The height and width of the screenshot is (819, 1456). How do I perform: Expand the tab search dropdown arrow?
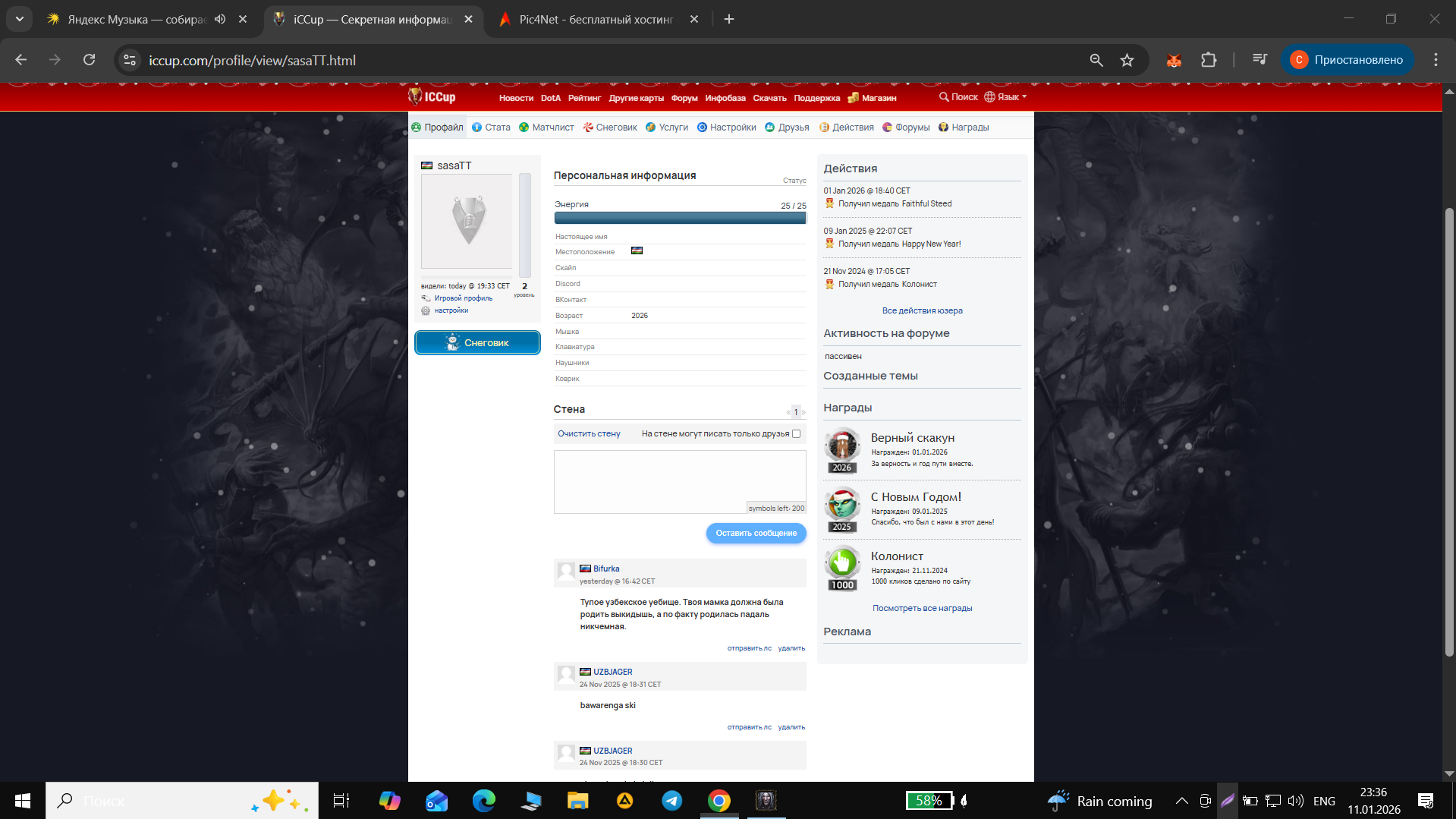pyautogui.click(x=20, y=19)
